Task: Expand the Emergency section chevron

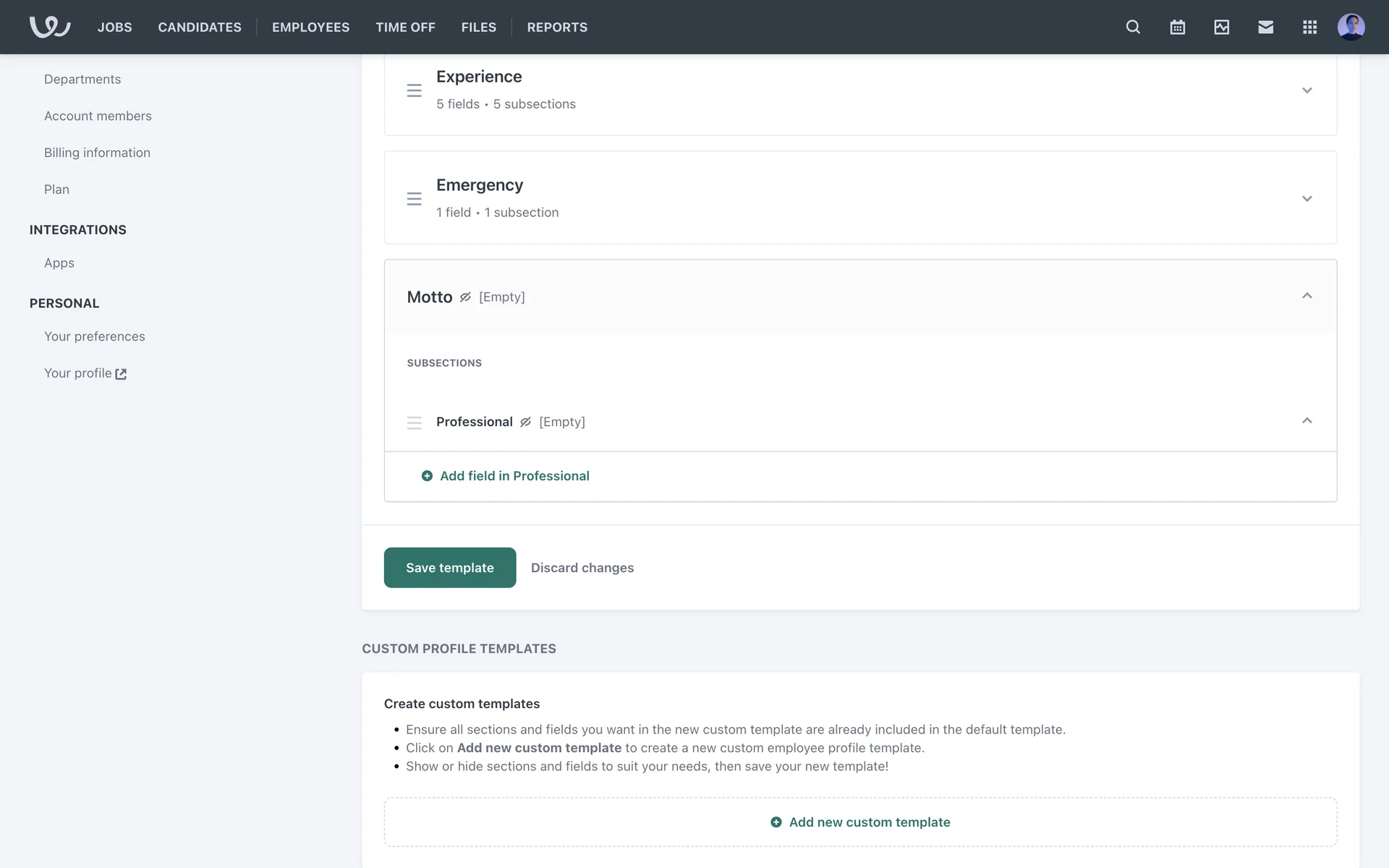Action: 1307,199
